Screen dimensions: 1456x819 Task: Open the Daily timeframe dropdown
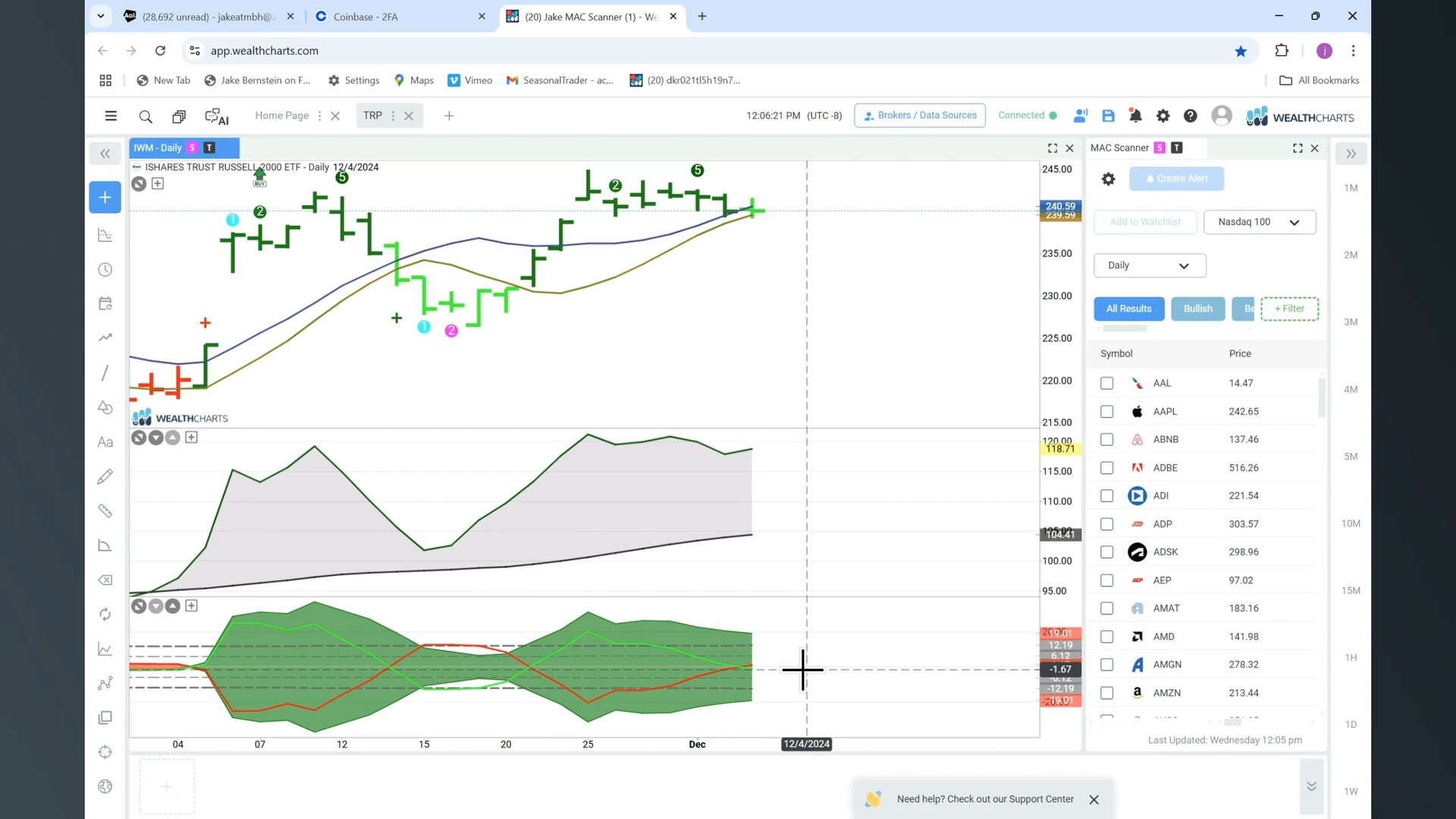click(1150, 265)
